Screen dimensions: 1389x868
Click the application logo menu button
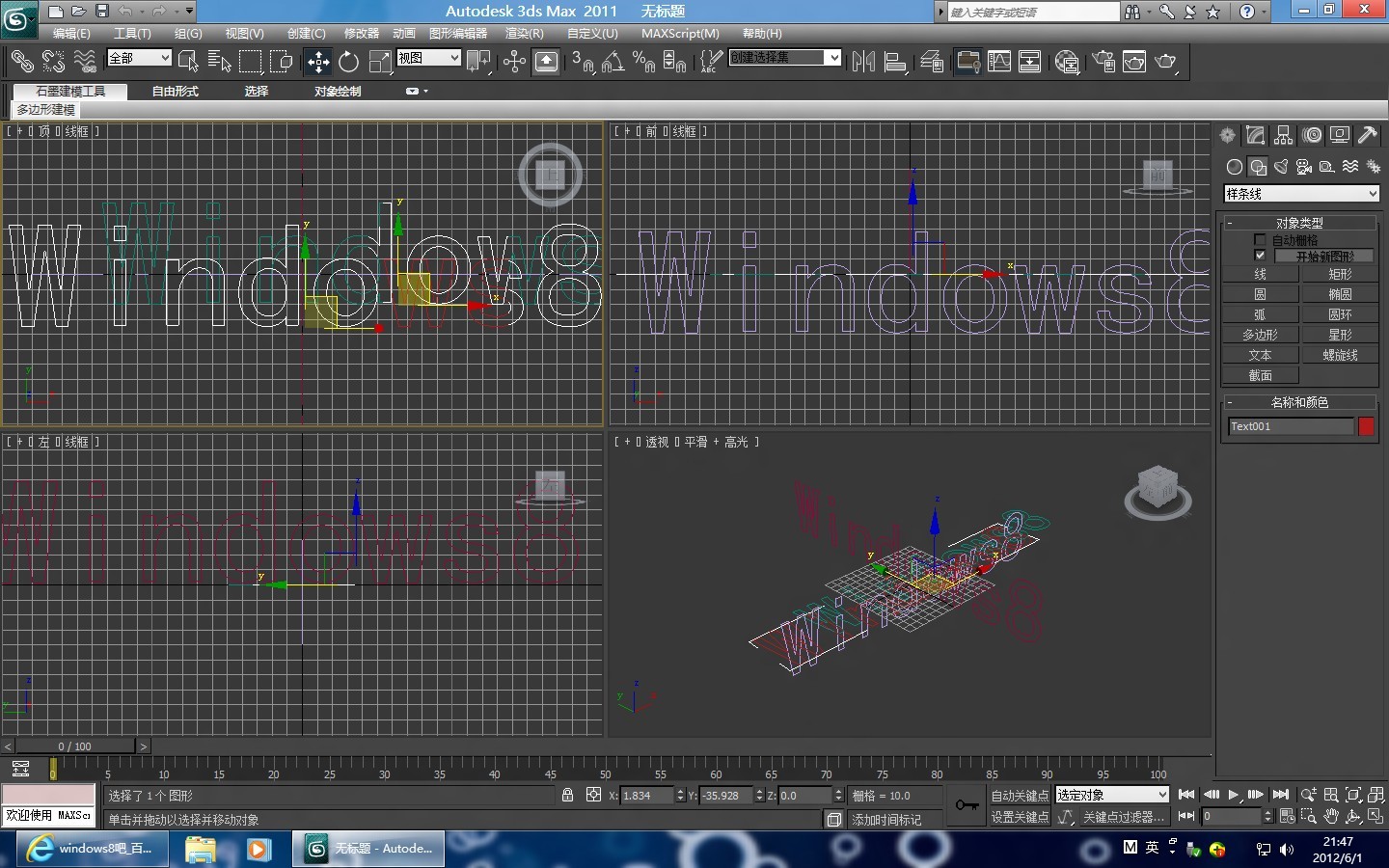pos(17,17)
